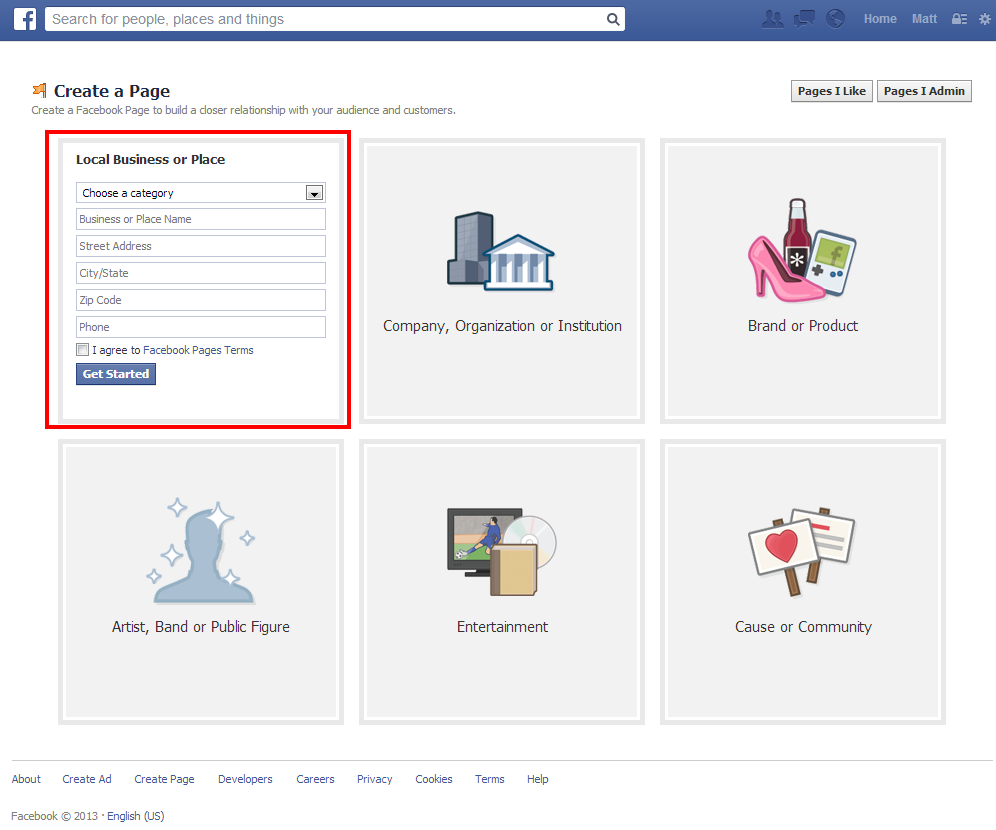Click the Business or Place Name field
Image resolution: width=996 pixels, height=830 pixels.
click(201, 219)
